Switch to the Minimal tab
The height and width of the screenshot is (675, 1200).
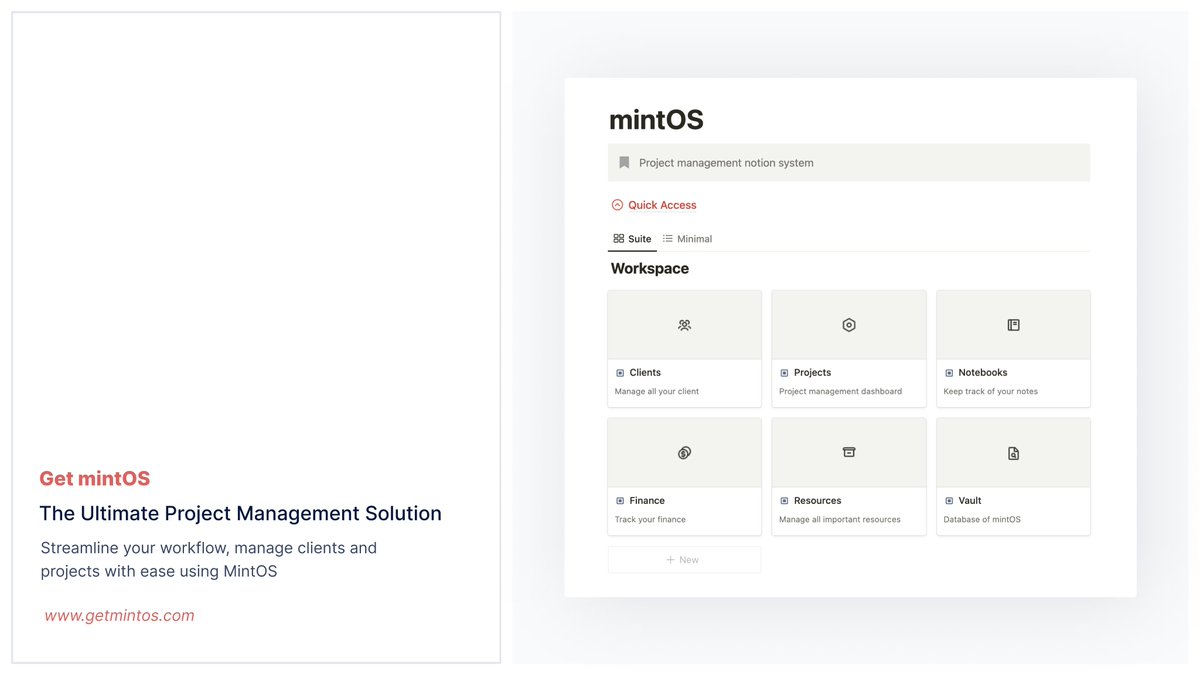tap(687, 239)
